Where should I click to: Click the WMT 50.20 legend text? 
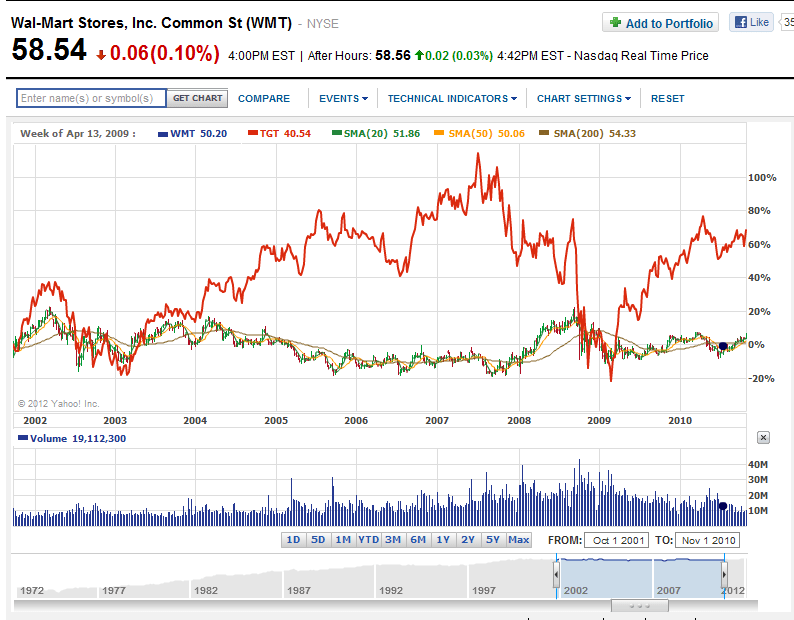(x=198, y=134)
